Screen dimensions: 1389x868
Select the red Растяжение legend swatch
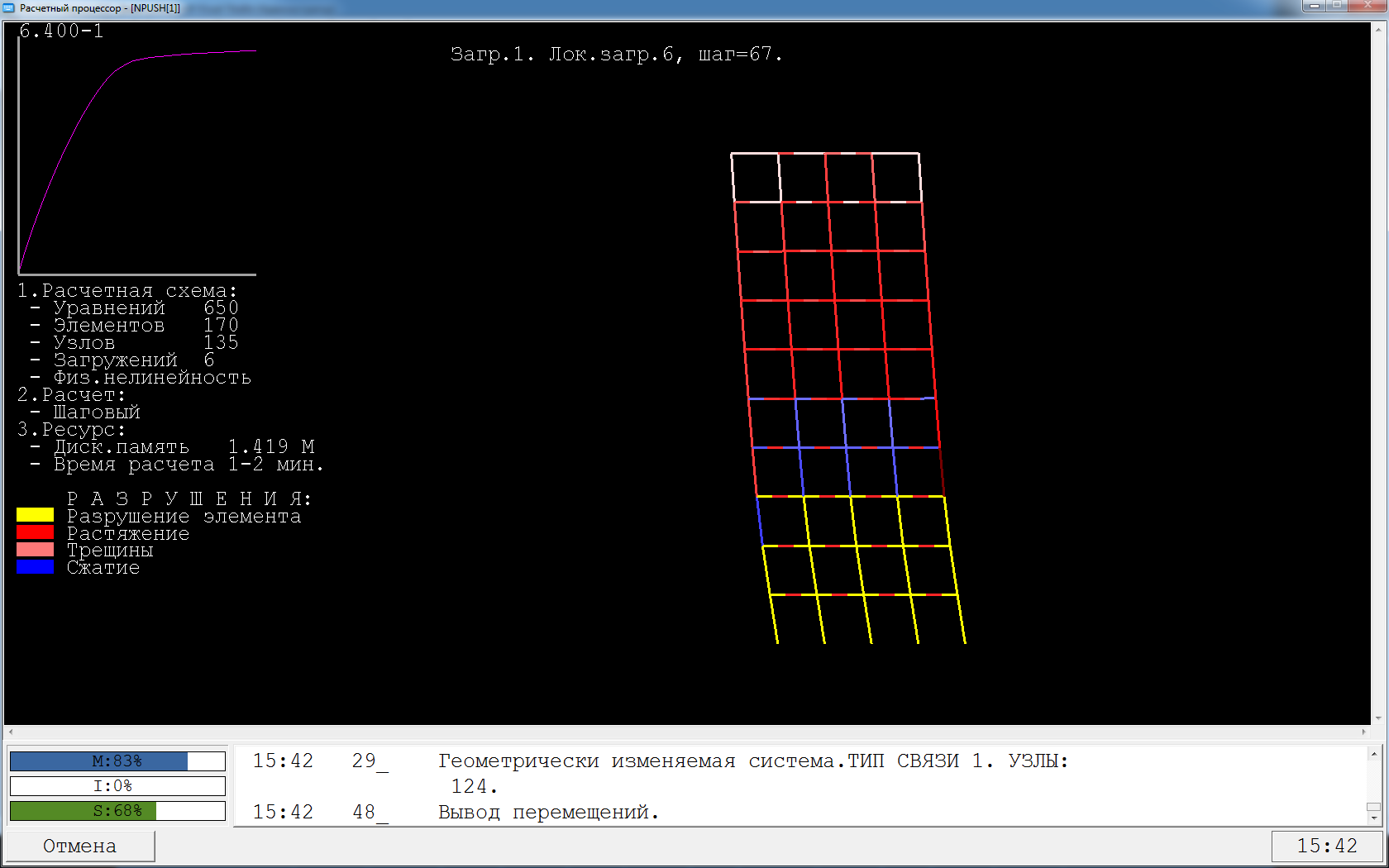click(35, 532)
